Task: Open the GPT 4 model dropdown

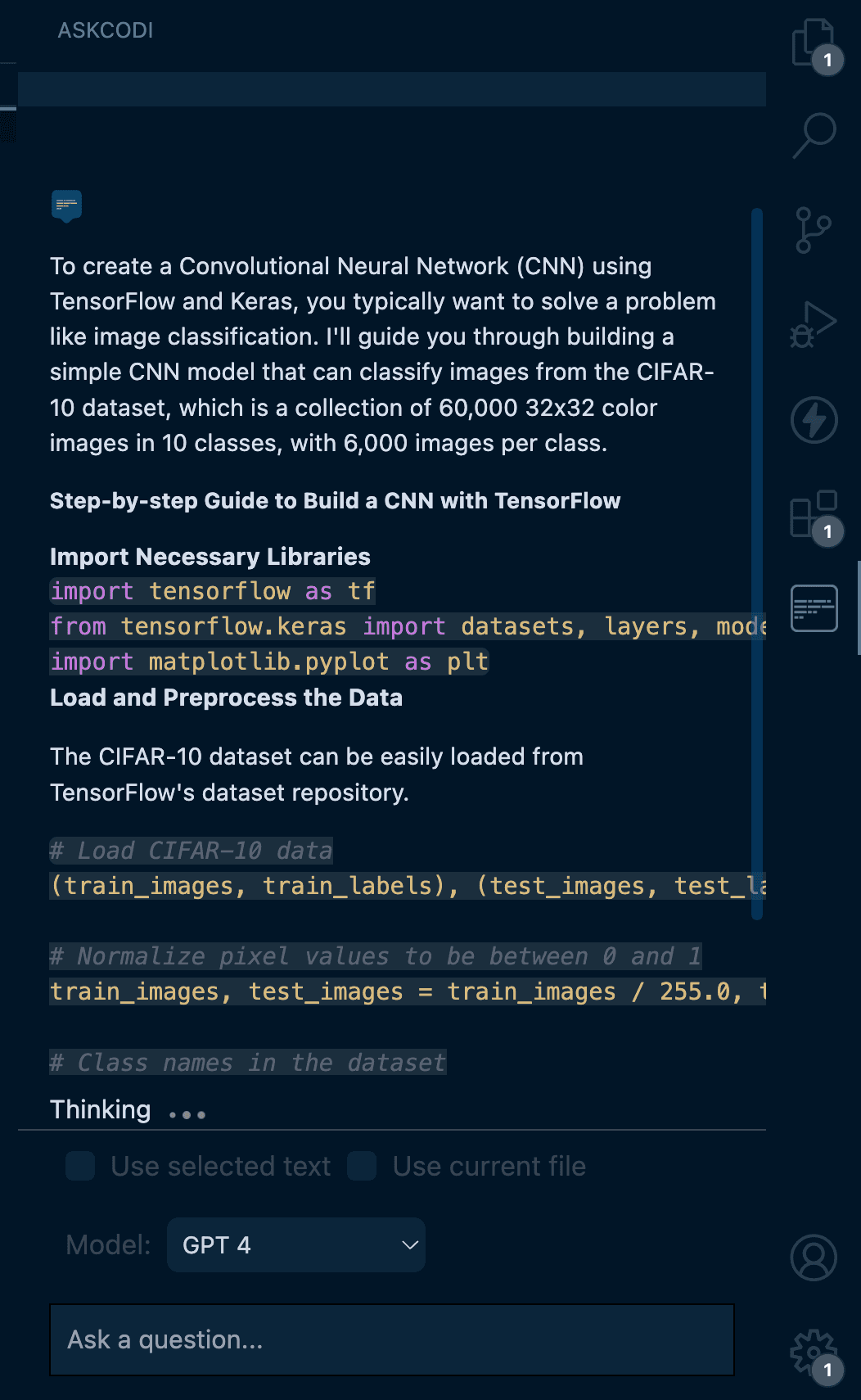Action: (x=296, y=1244)
